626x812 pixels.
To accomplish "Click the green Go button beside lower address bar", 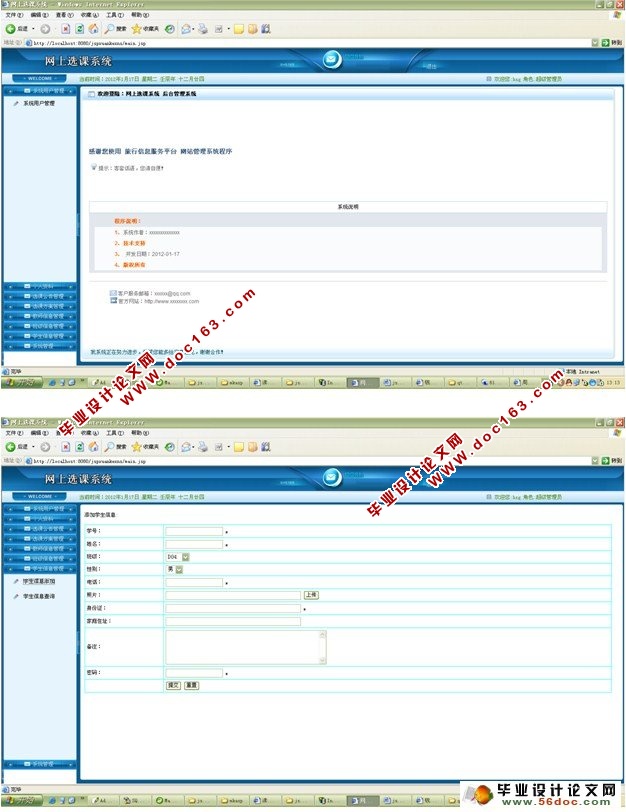I will [605, 460].
